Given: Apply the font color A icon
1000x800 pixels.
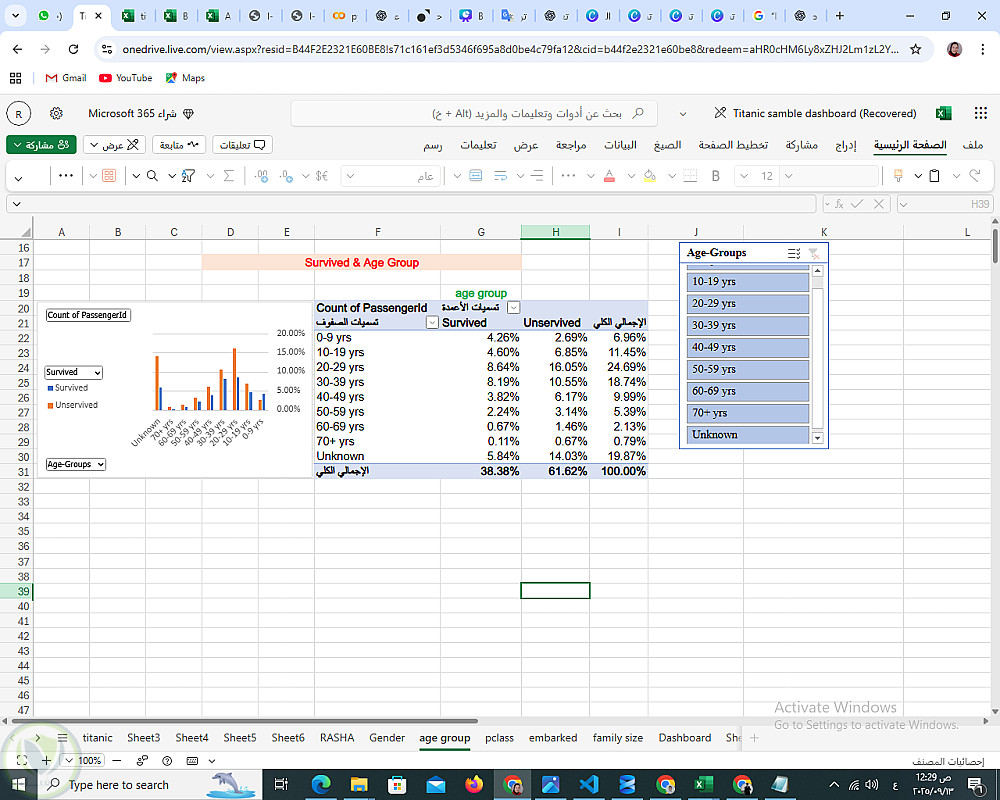Looking at the screenshot, I should 609,176.
